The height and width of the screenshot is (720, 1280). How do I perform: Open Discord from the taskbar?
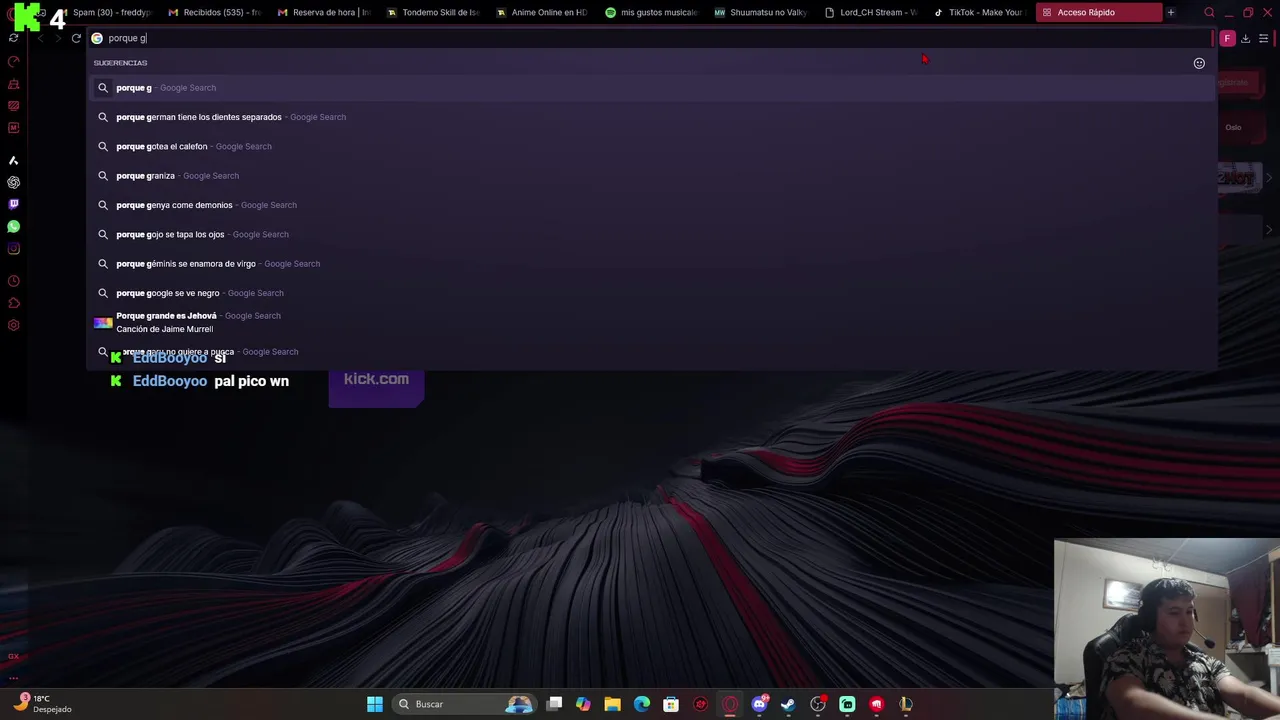pyautogui.click(x=759, y=704)
